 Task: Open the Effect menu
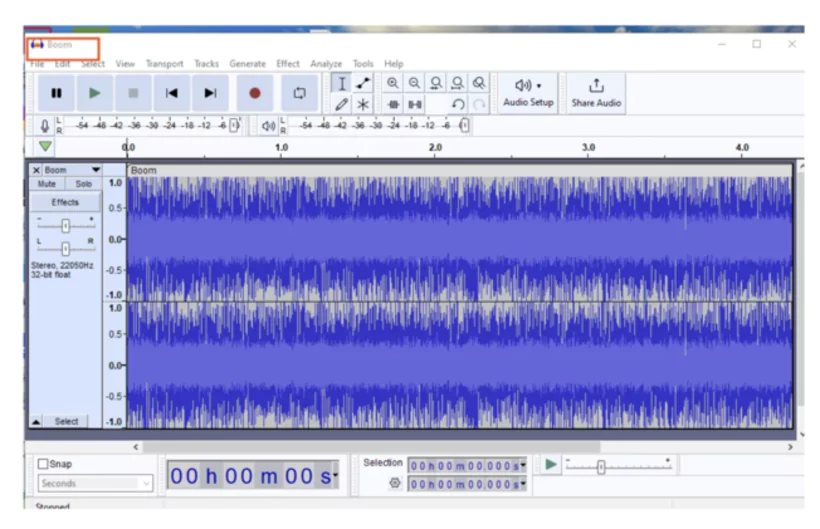288,64
